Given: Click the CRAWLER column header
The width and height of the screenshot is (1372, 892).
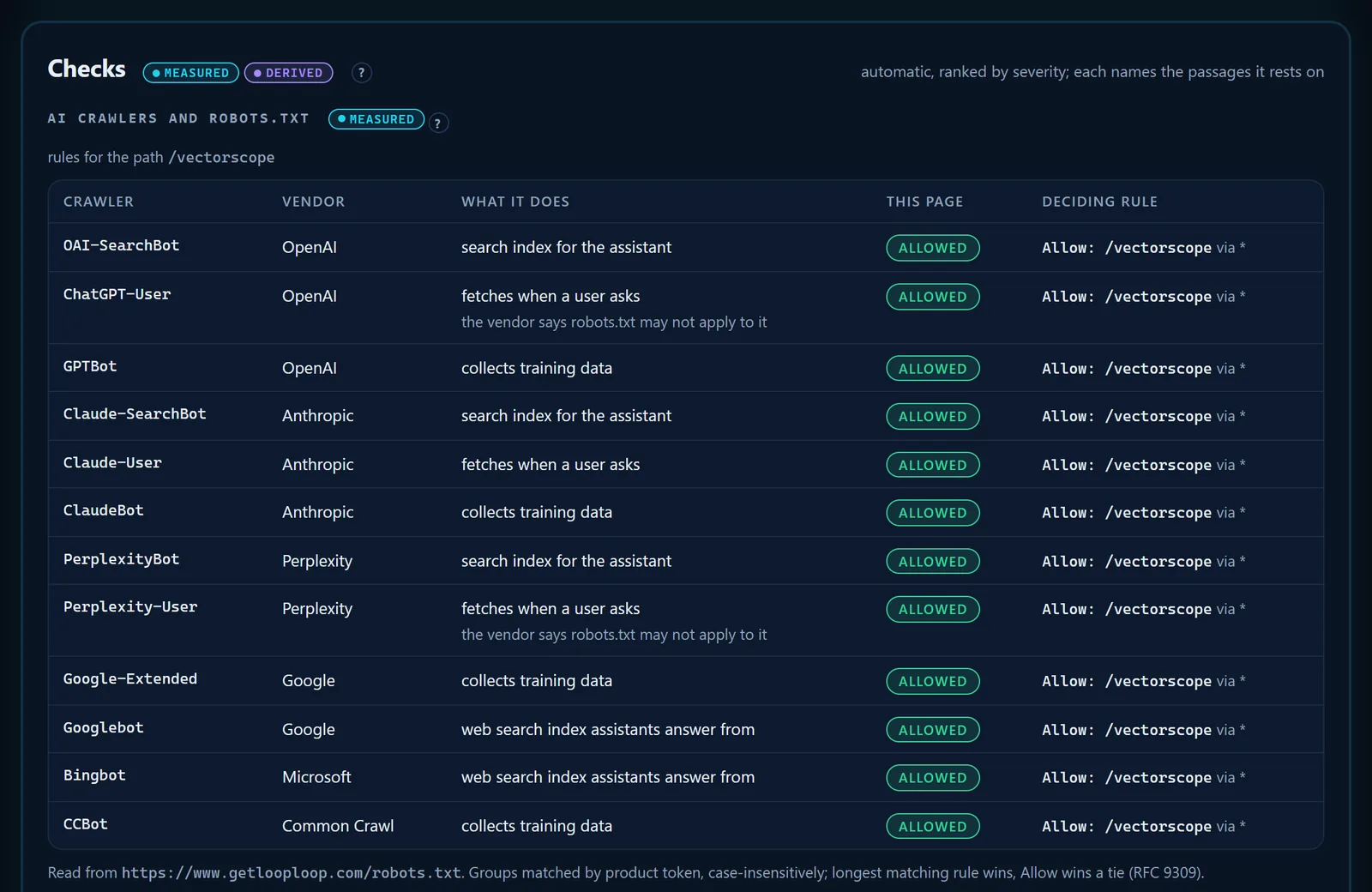Looking at the screenshot, I should 99,202.
